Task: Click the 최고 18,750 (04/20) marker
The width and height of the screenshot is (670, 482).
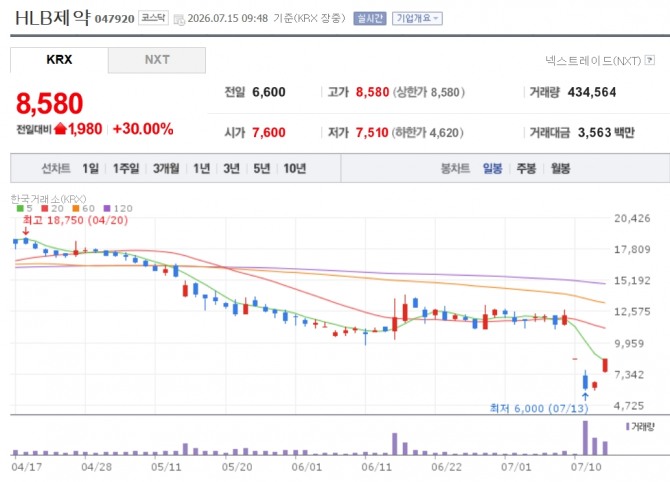Action: pos(75,220)
